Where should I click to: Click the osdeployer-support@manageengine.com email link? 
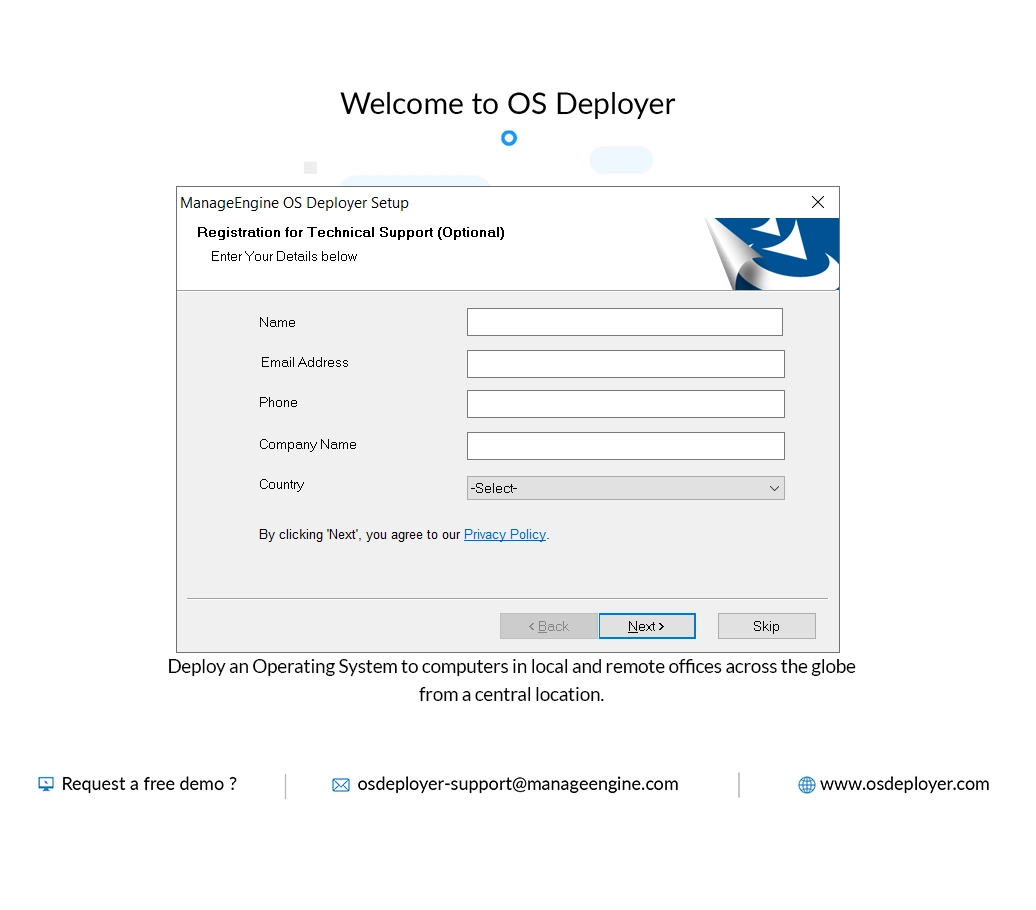(x=518, y=784)
